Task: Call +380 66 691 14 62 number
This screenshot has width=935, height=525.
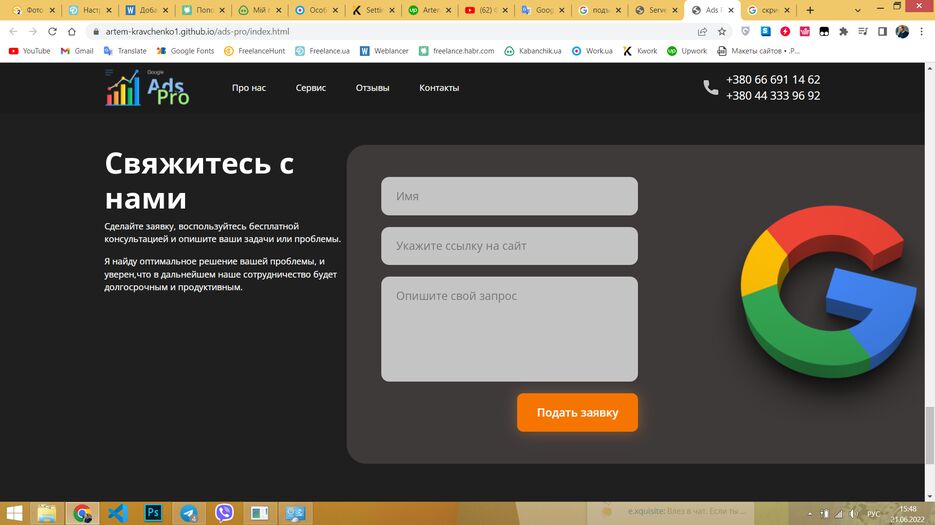Action: (773, 79)
